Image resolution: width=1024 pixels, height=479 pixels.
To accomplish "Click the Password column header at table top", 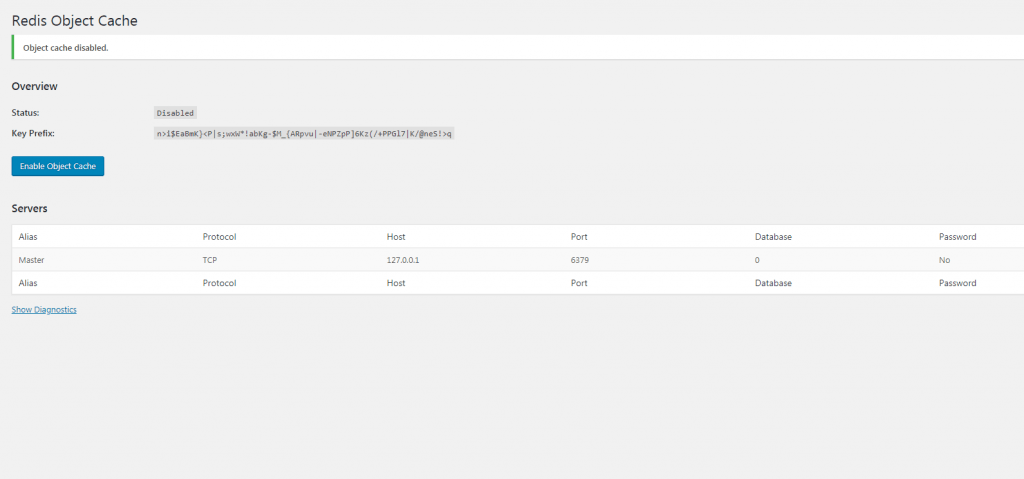I will 957,237.
